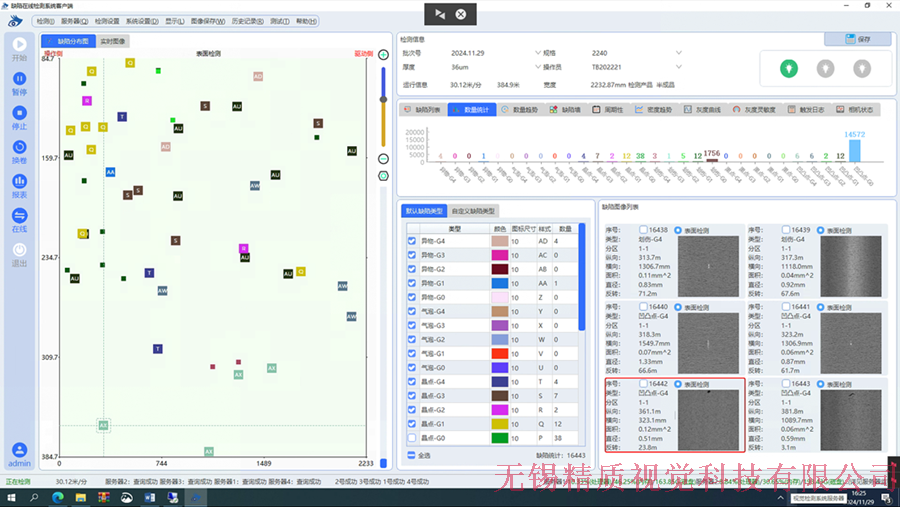
Task: Click the 换卷 roll-change icon
Action: (x=19, y=148)
